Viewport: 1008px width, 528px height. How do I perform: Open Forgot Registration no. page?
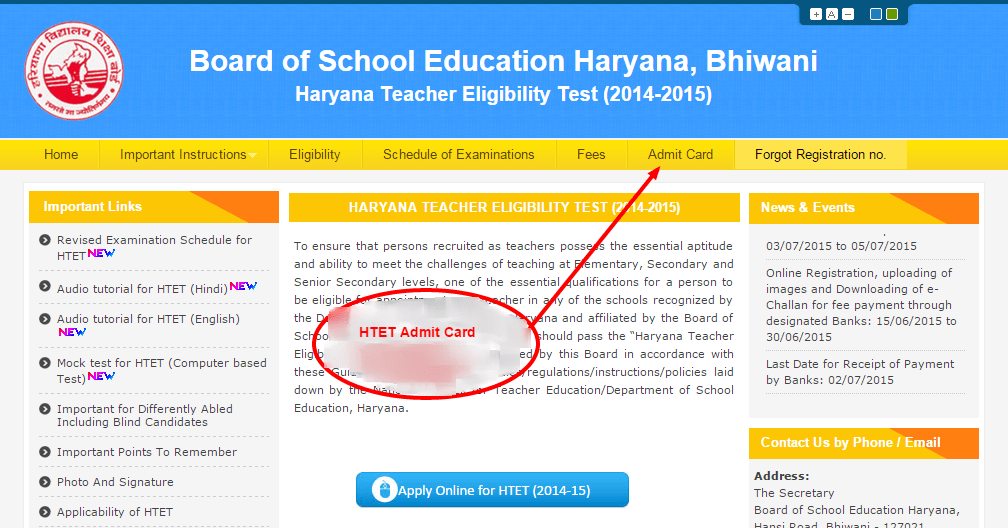(820, 154)
